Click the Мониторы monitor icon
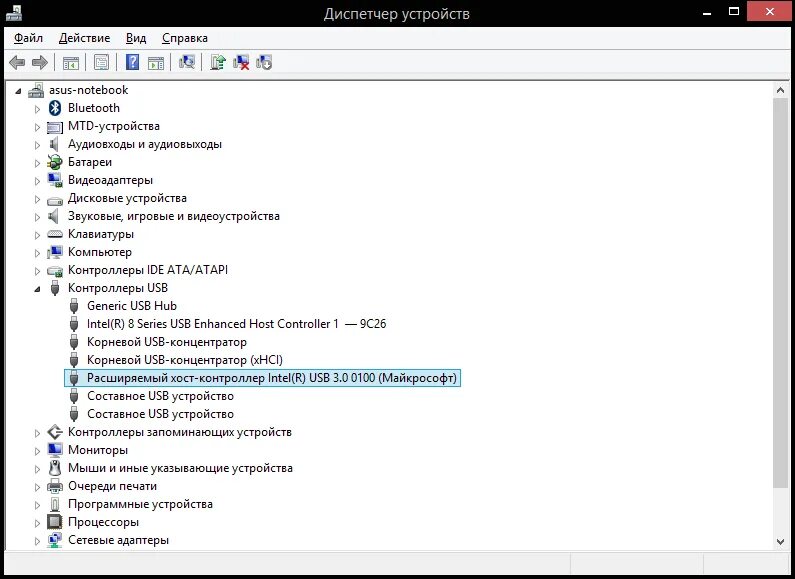 (x=55, y=450)
